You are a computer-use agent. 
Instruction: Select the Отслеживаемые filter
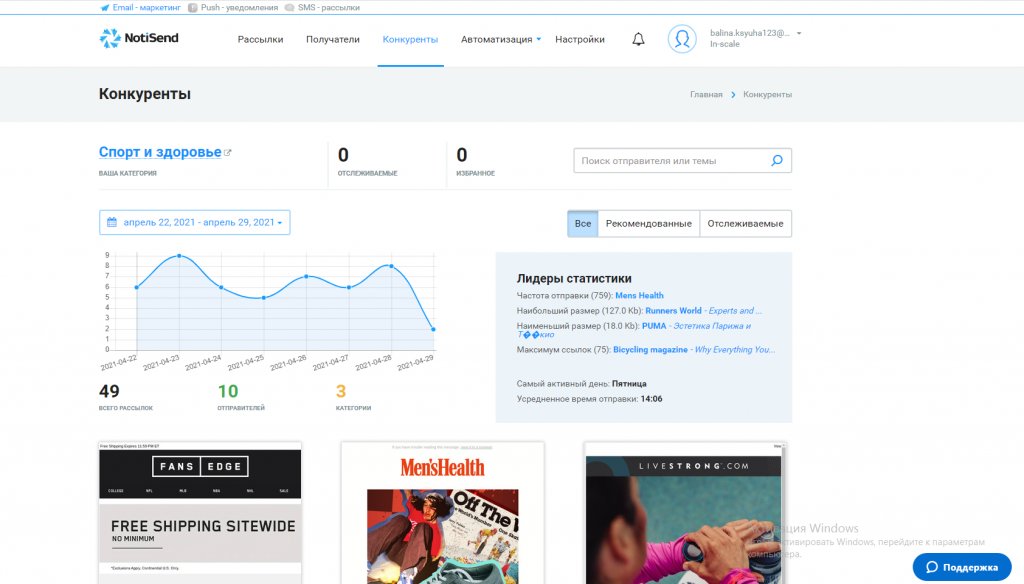pyautogui.click(x=746, y=223)
